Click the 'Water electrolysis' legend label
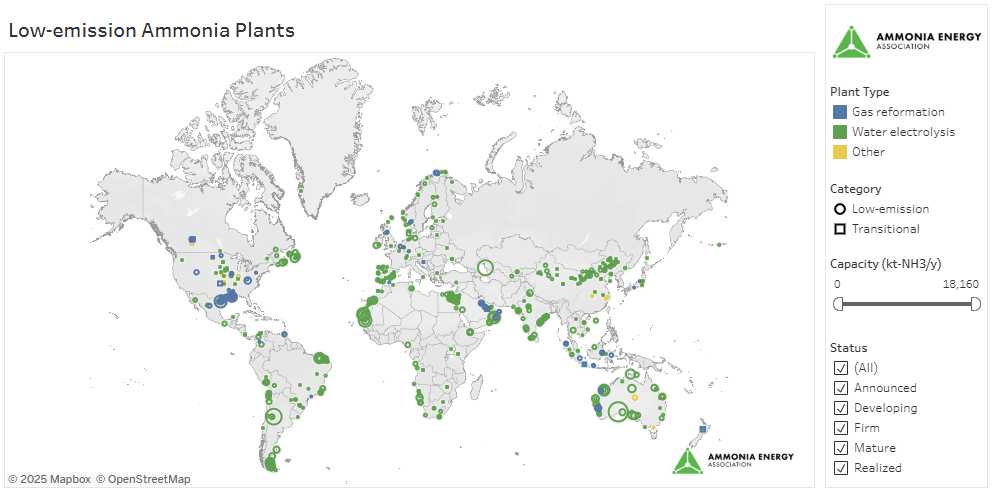 point(903,132)
